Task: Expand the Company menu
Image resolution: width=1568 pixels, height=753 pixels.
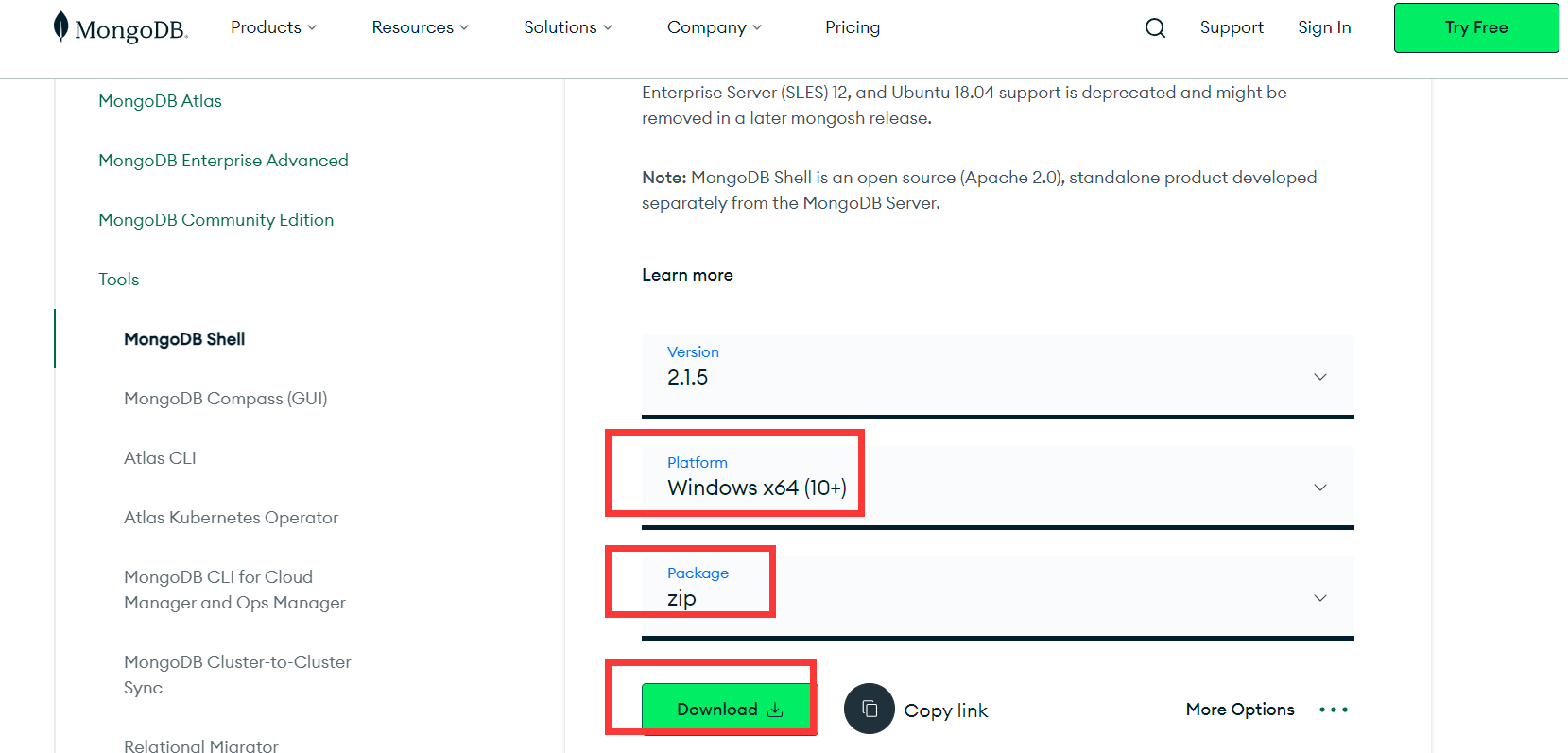Action: 715,27
